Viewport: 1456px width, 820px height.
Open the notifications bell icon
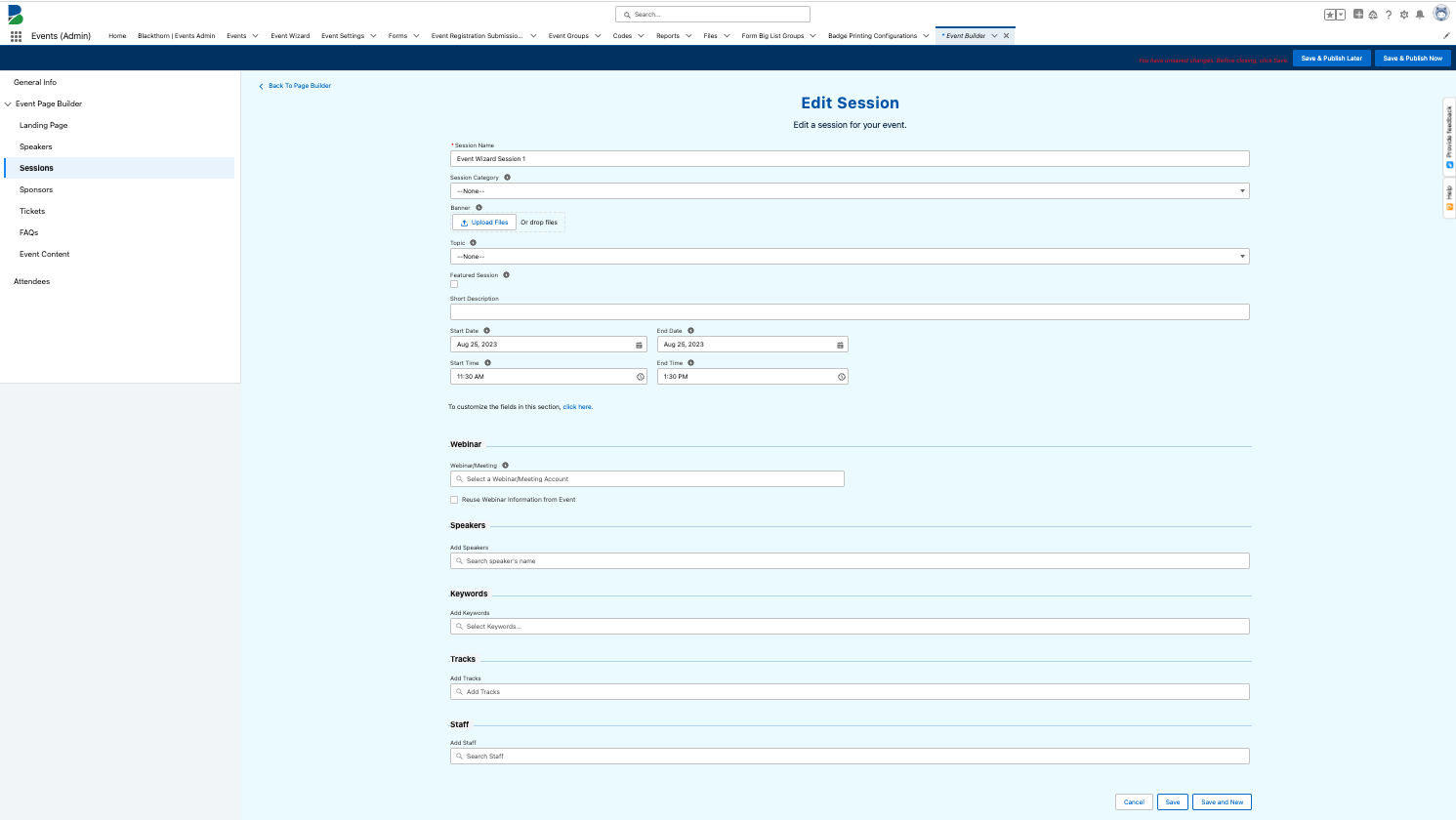1420,15
